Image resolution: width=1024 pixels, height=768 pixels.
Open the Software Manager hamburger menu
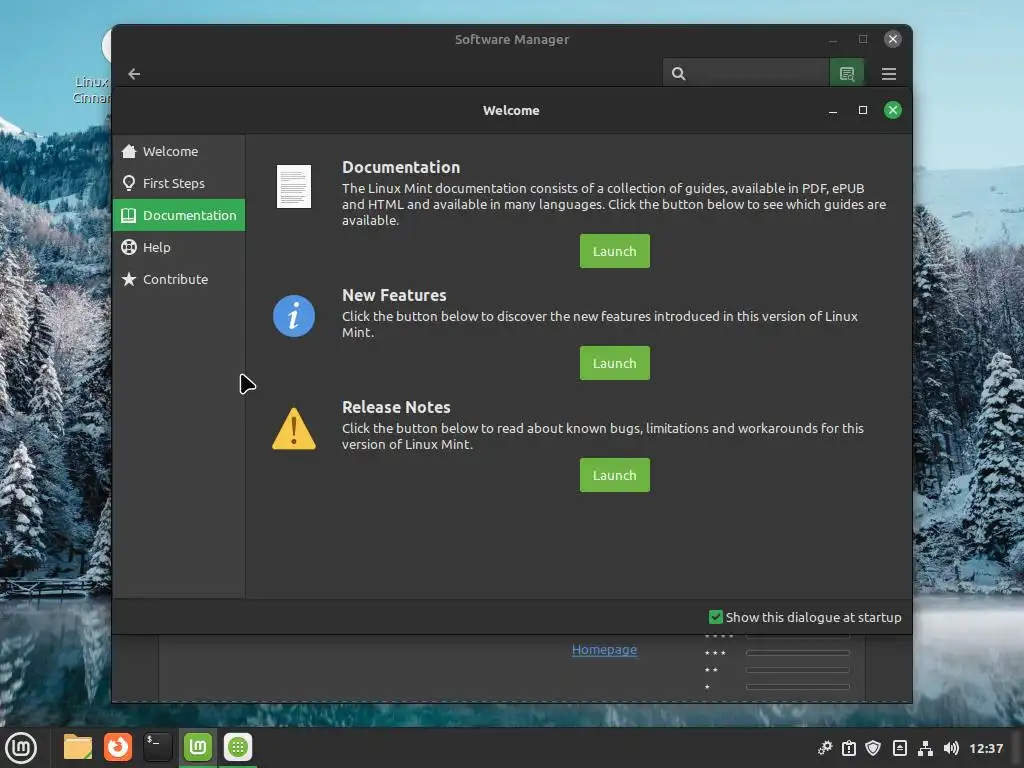coord(889,74)
